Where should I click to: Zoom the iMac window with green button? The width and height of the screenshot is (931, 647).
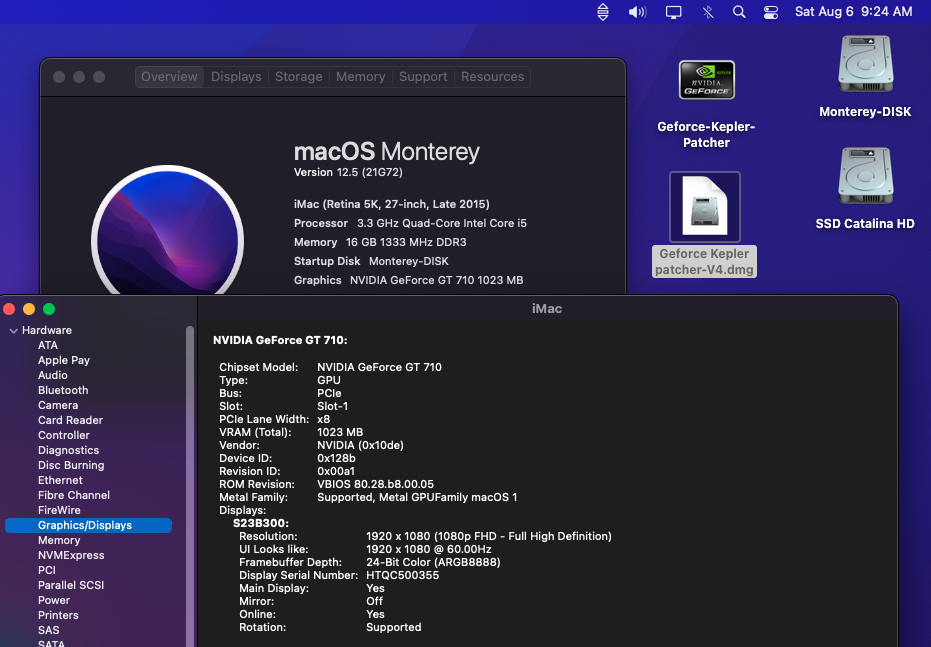click(x=49, y=309)
